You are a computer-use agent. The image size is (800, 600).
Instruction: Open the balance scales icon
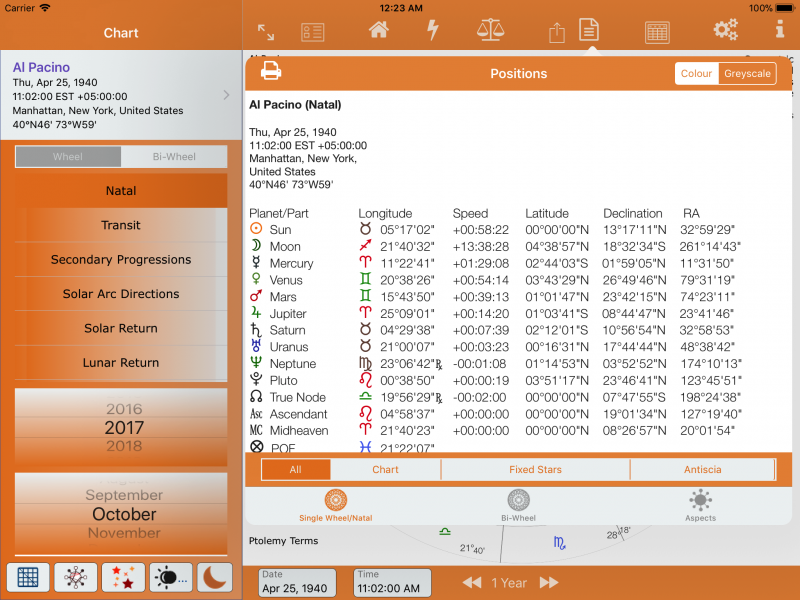pyautogui.click(x=491, y=30)
